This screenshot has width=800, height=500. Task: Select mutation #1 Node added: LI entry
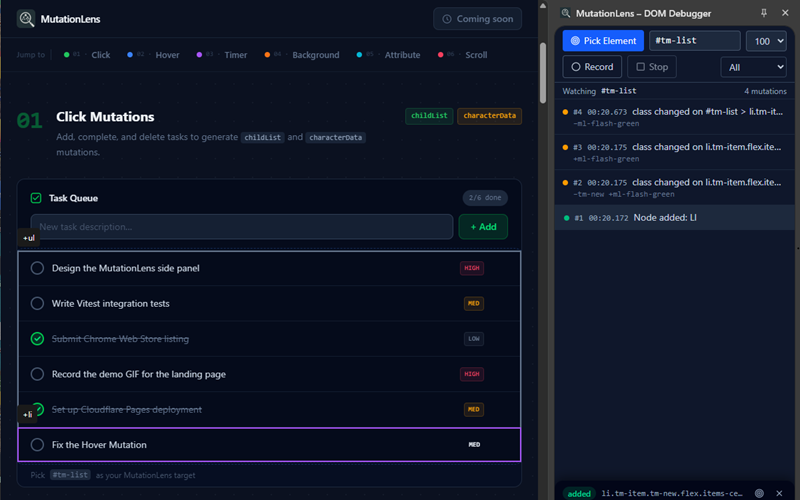click(x=674, y=218)
